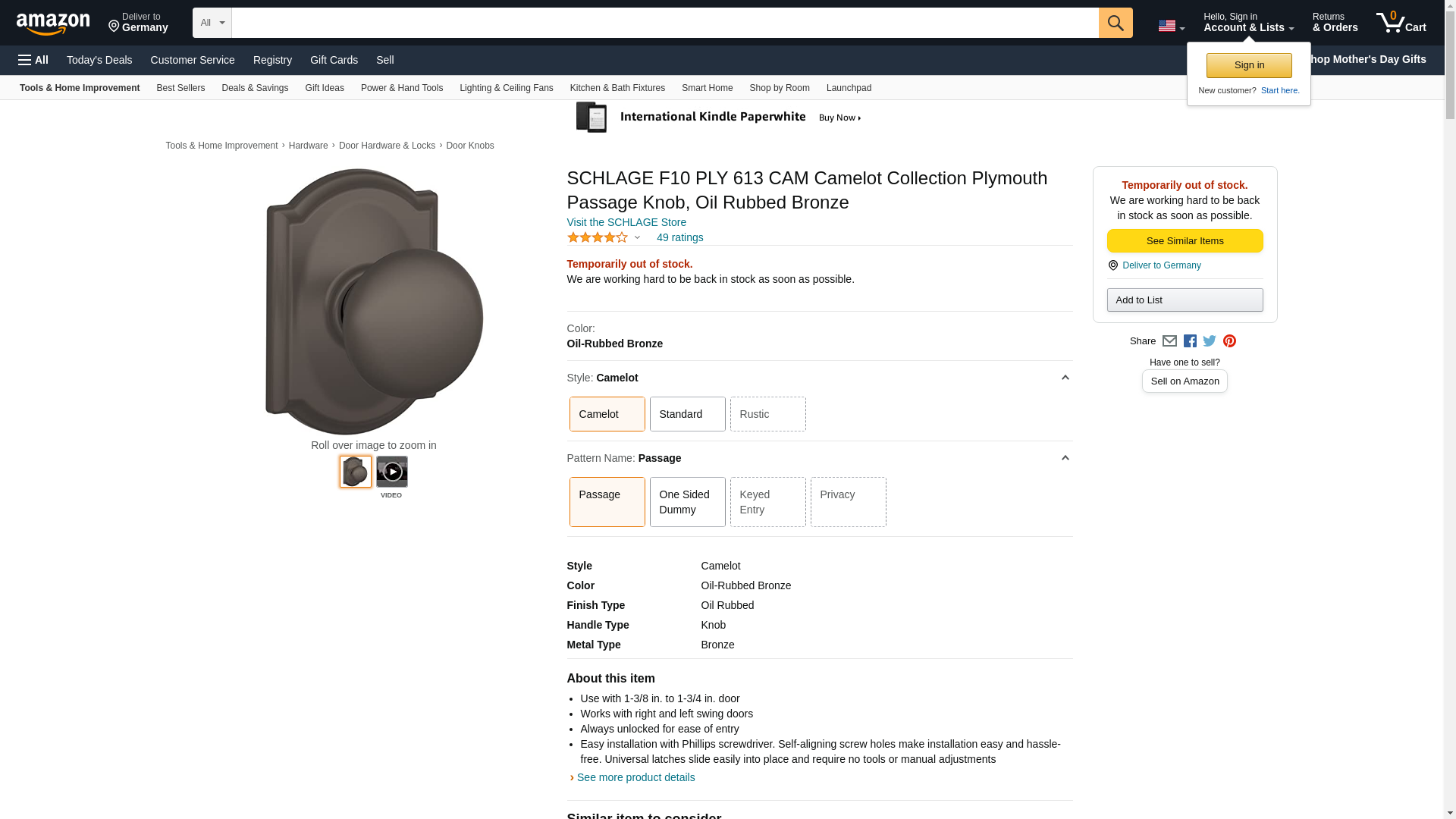Select the One Sided Dummy pattern
Viewport: 1456px width, 819px height.
(688, 502)
